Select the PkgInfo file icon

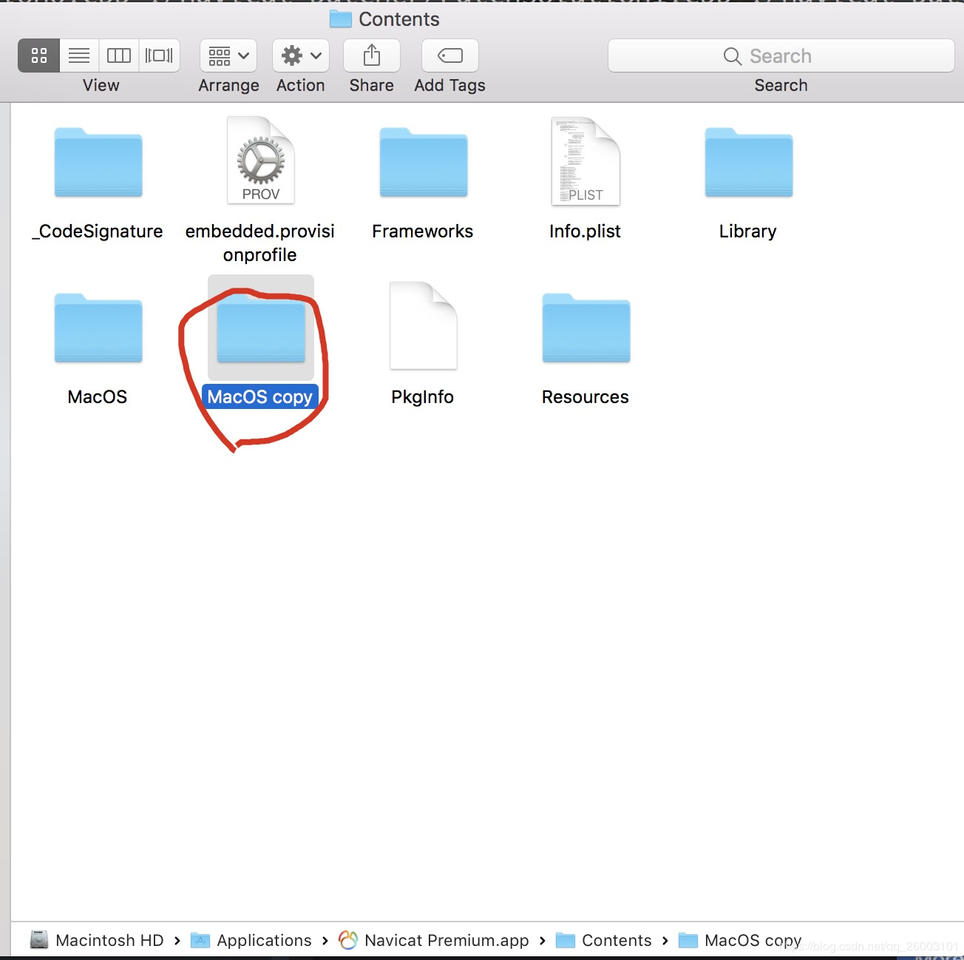tap(424, 325)
